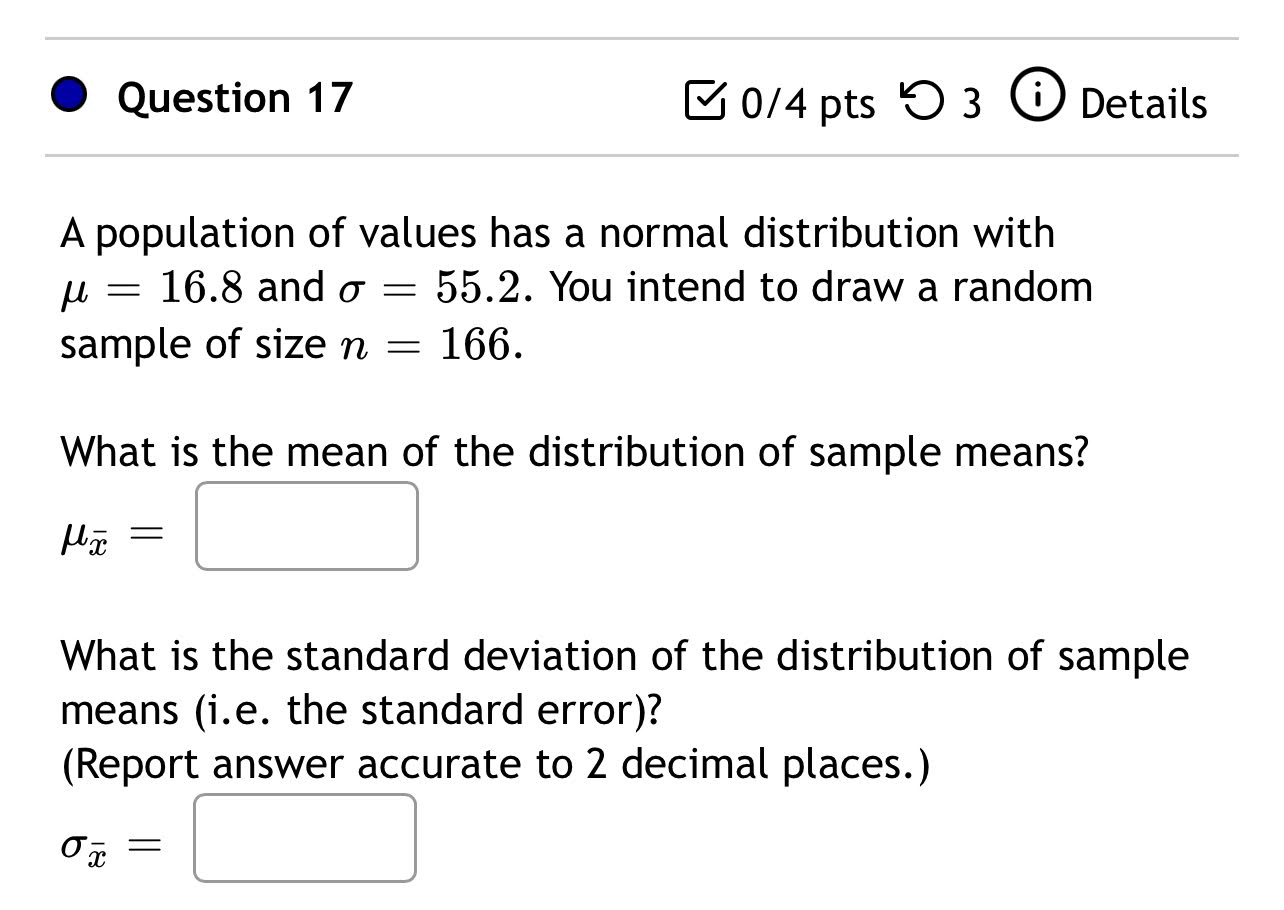Toggle the question completion indicator circle
1284x910 pixels.
tap(67, 96)
